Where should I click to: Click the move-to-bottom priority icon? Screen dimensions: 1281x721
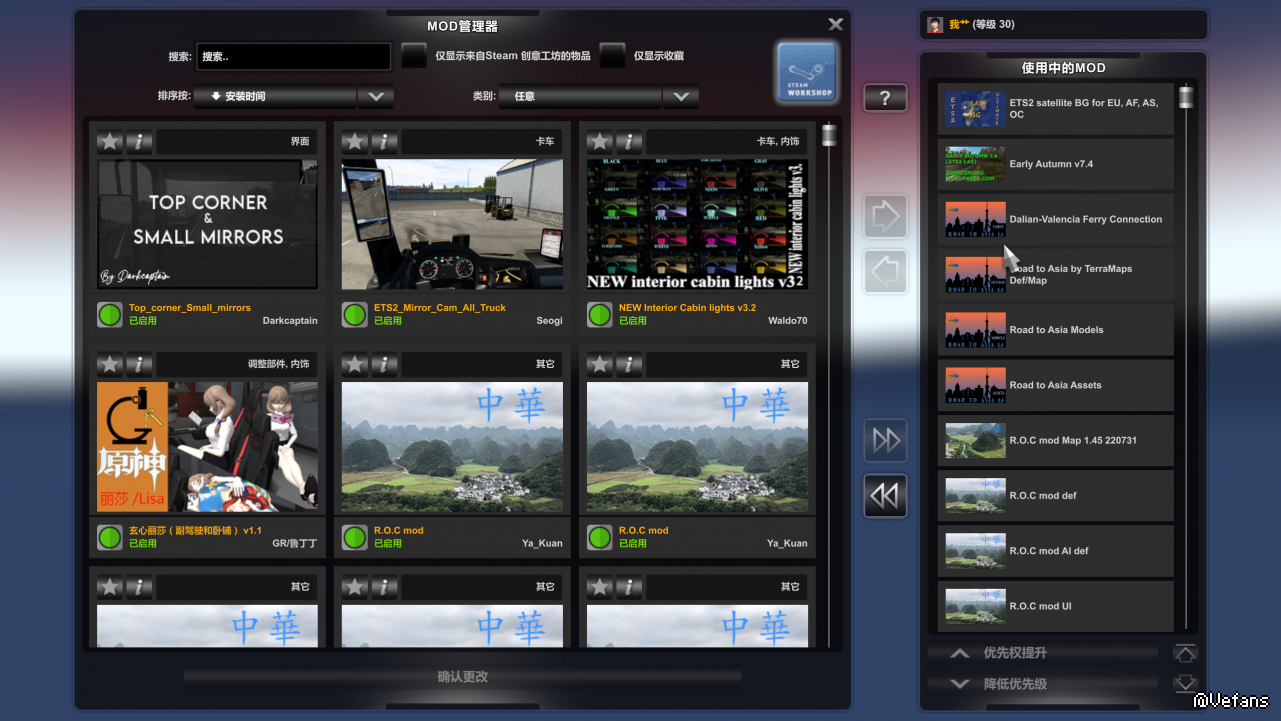(1185, 684)
